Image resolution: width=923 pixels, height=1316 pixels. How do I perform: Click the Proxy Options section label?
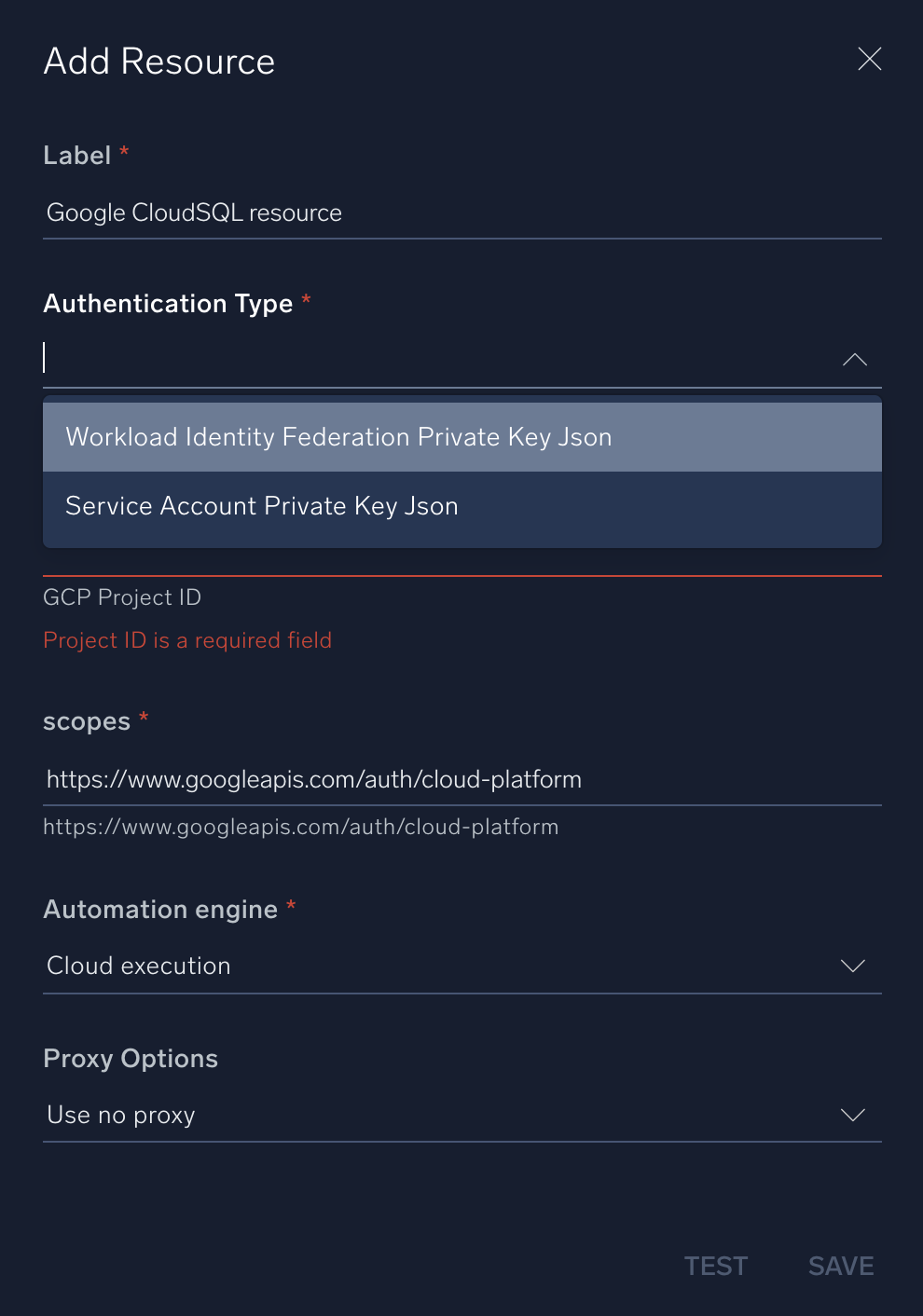(x=130, y=1059)
